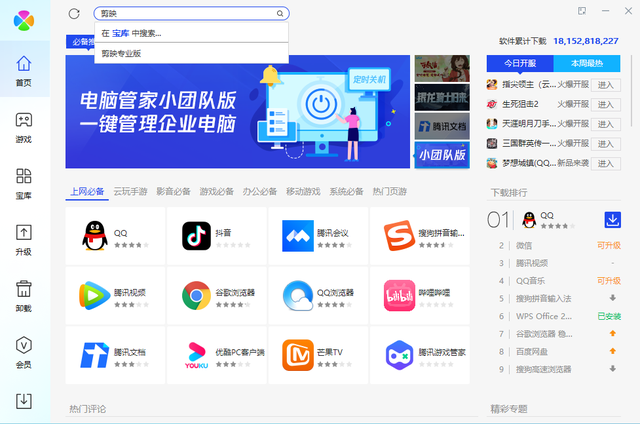640x424 pixels.
Task: Click 可升级 link next to QQ音乐
Action: click(609, 281)
